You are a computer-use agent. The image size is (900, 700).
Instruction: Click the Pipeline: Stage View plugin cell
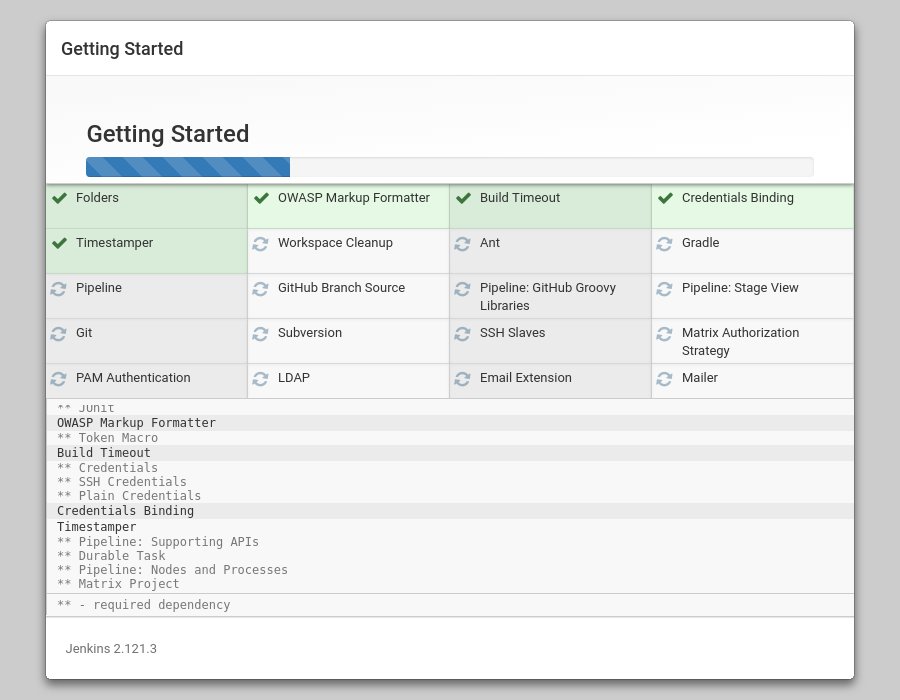click(740, 289)
